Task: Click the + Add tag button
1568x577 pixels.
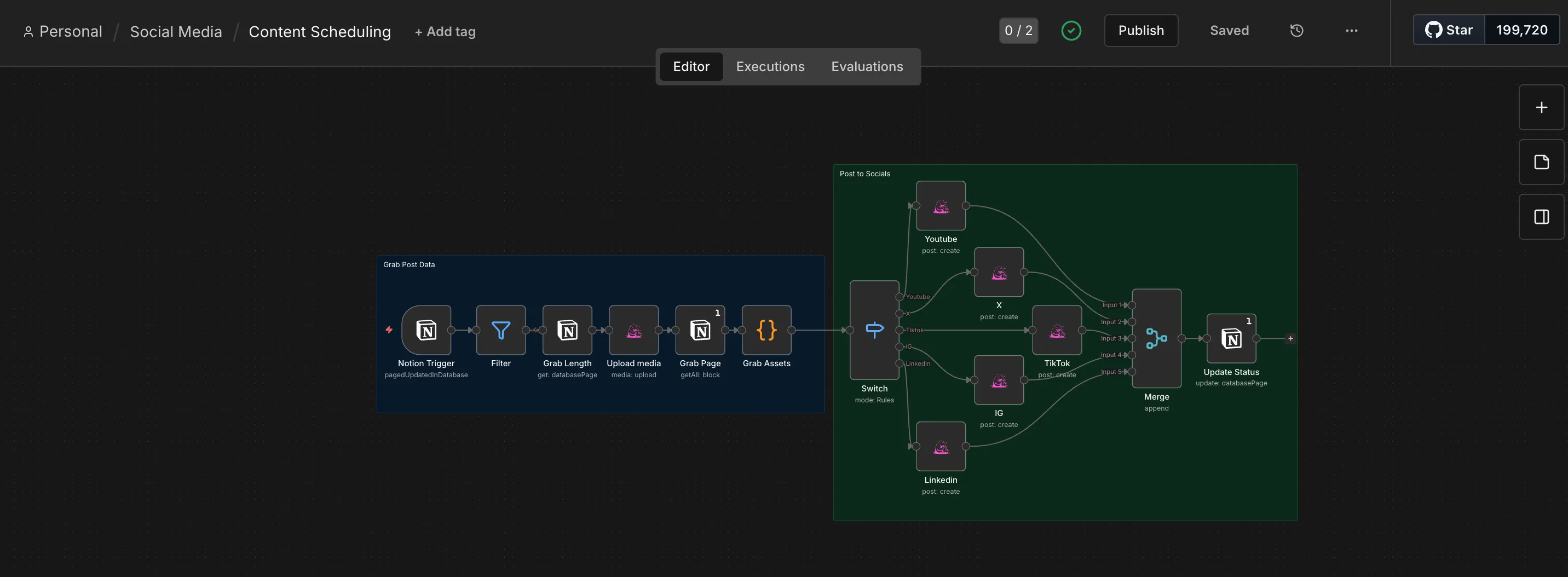Action: click(445, 32)
